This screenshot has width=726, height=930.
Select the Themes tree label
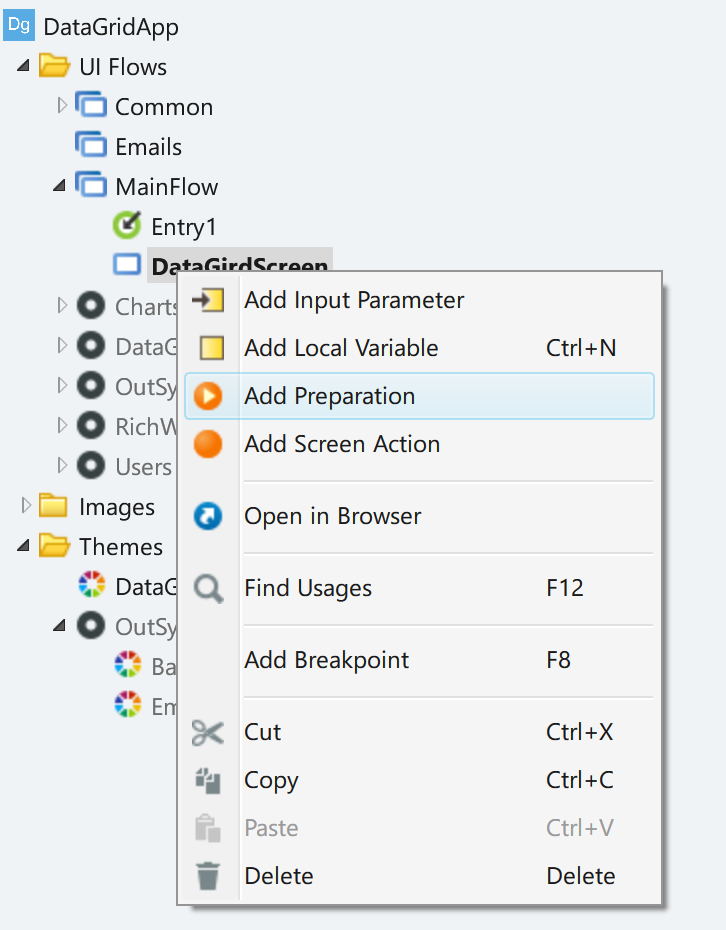tap(121, 546)
